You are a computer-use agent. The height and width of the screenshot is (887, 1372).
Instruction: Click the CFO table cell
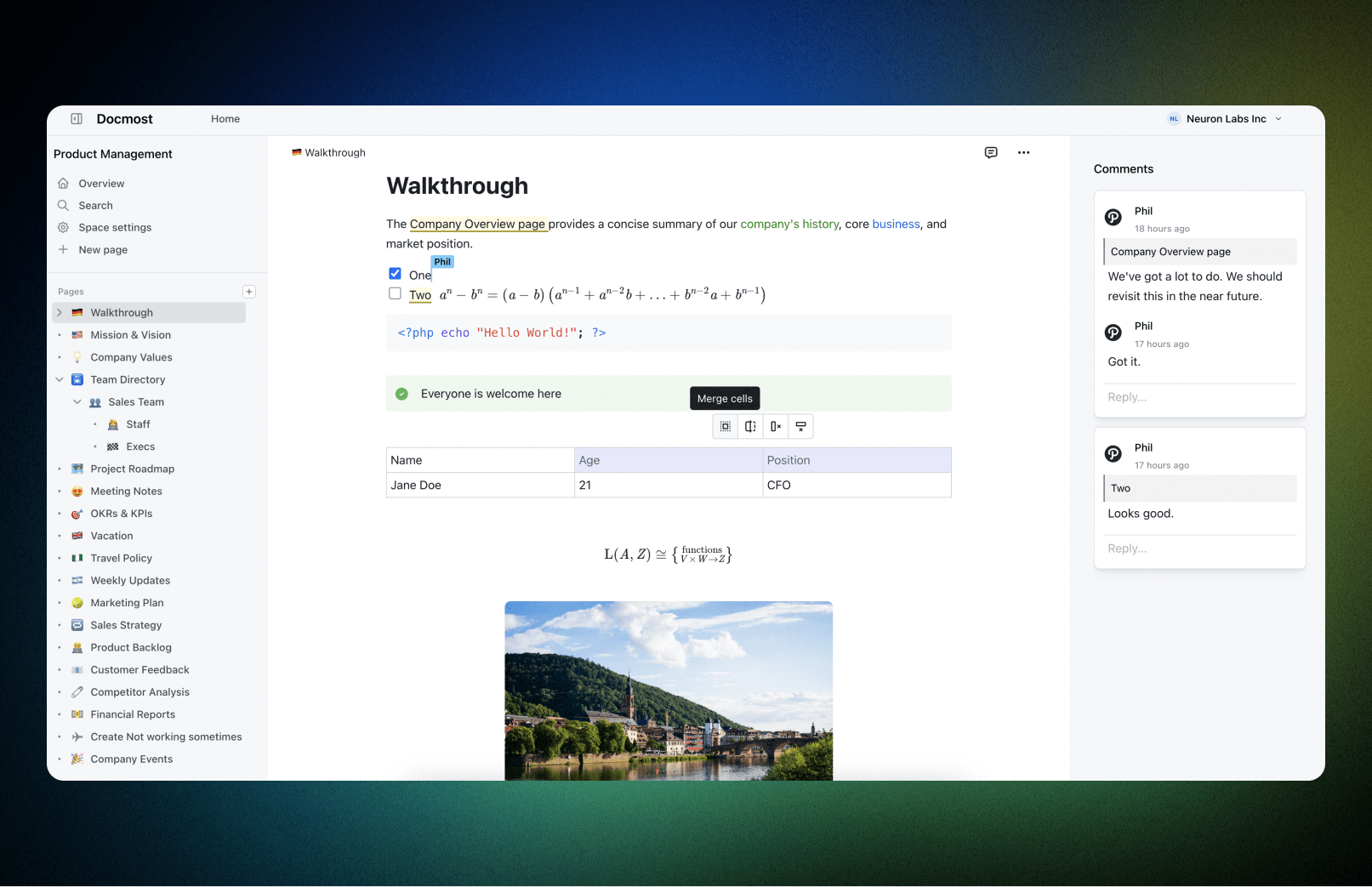click(857, 486)
